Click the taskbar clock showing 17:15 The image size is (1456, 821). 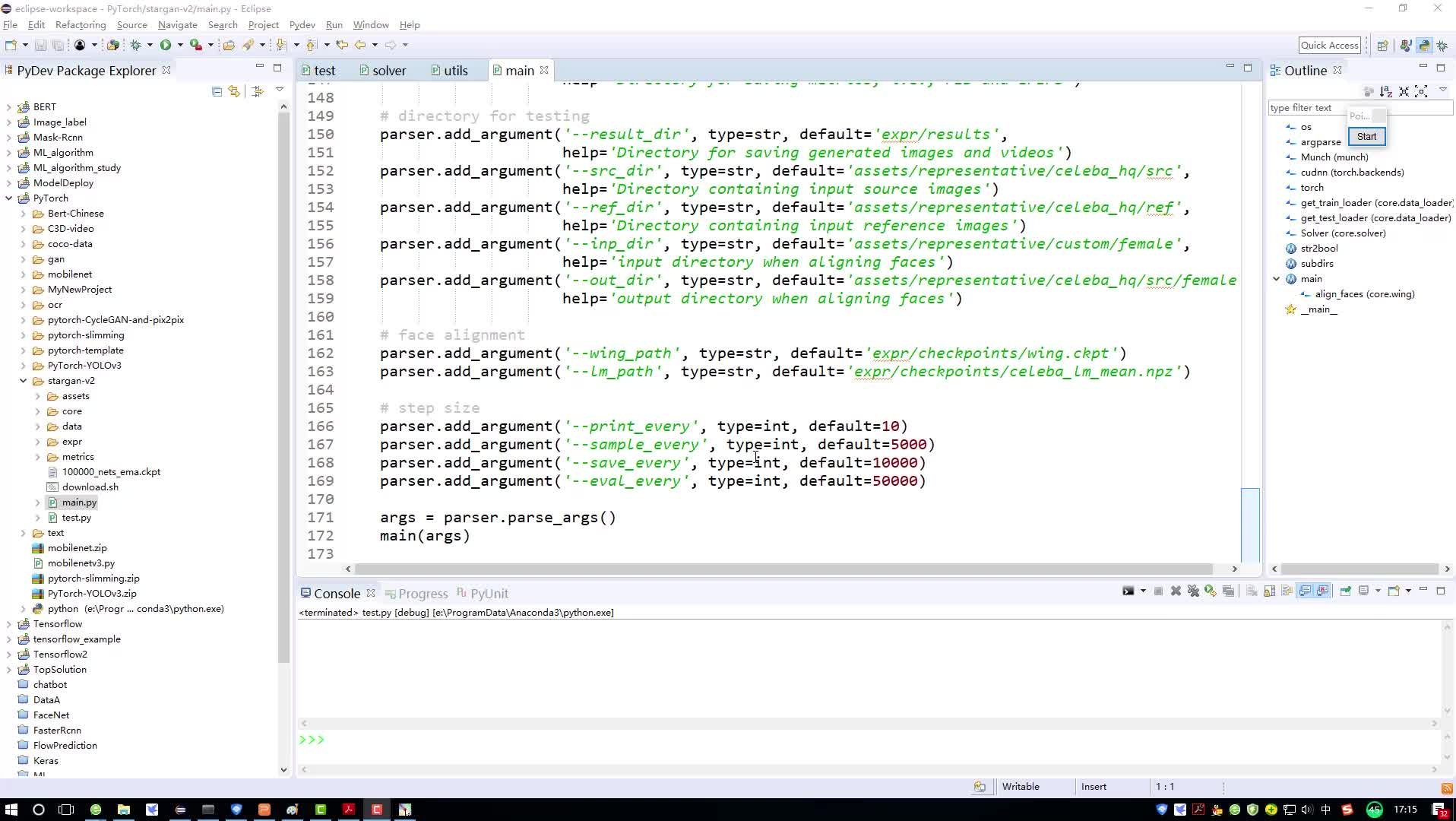coord(1406,810)
